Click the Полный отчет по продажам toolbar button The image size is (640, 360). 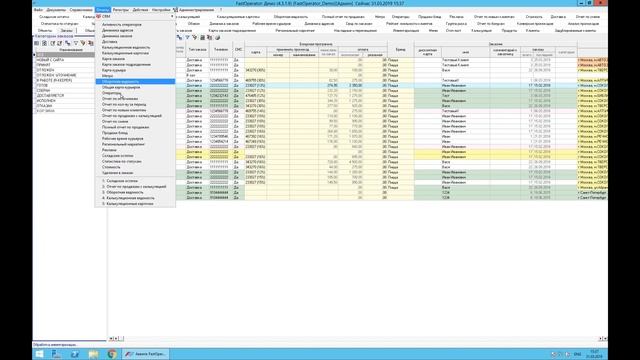tap(343, 17)
